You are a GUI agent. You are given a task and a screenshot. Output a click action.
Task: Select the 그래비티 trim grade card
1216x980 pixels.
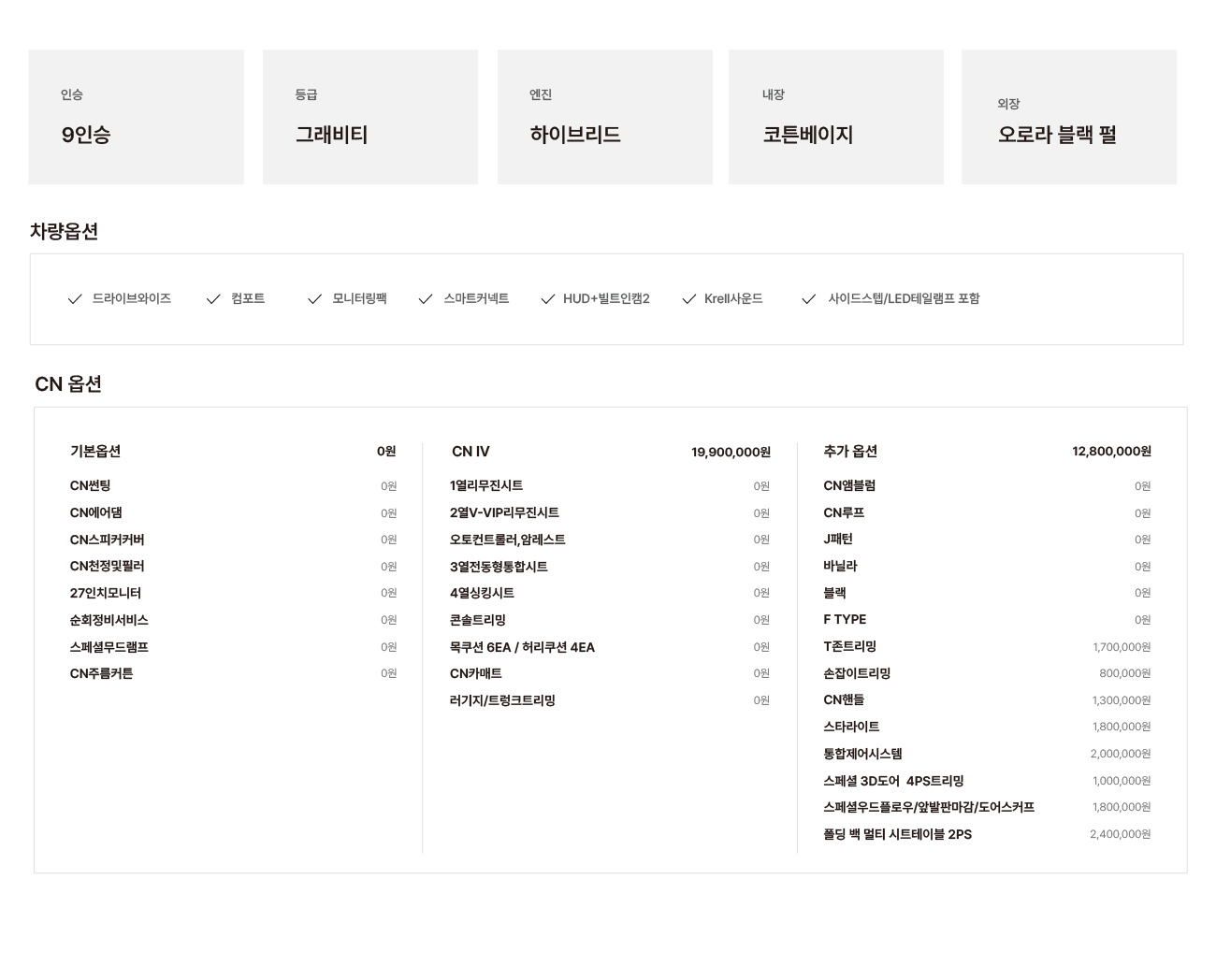point(369,117)
